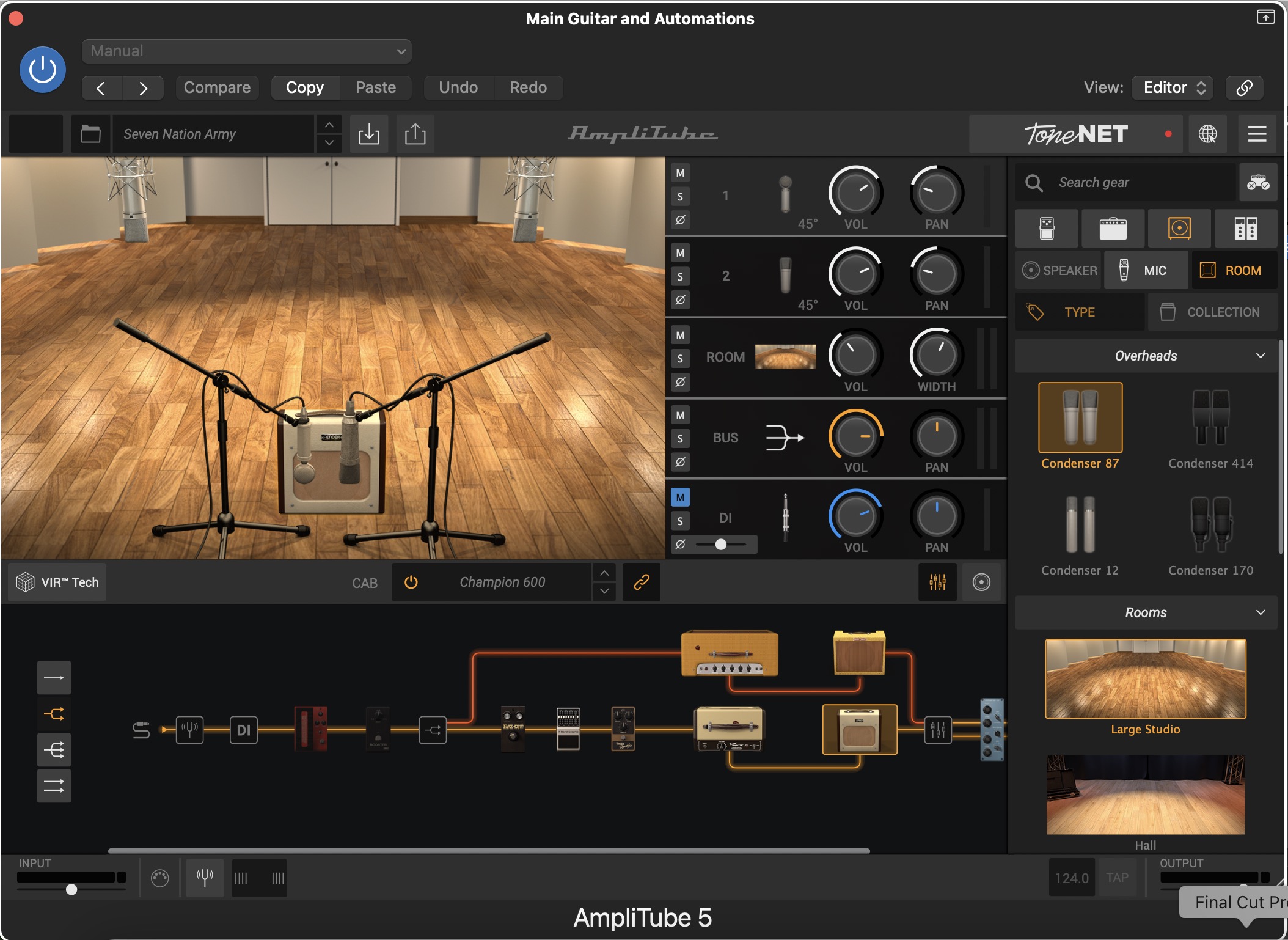Open the Manual preset dropdown

point(246,51)
